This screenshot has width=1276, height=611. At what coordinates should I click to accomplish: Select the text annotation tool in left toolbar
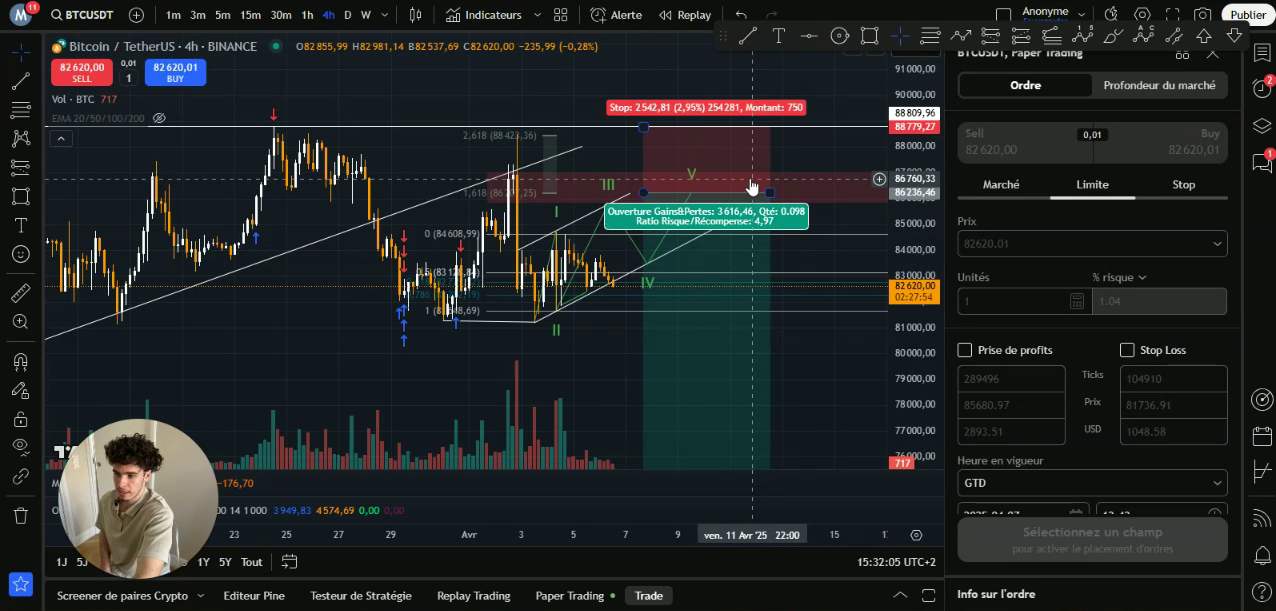(20, 225)
